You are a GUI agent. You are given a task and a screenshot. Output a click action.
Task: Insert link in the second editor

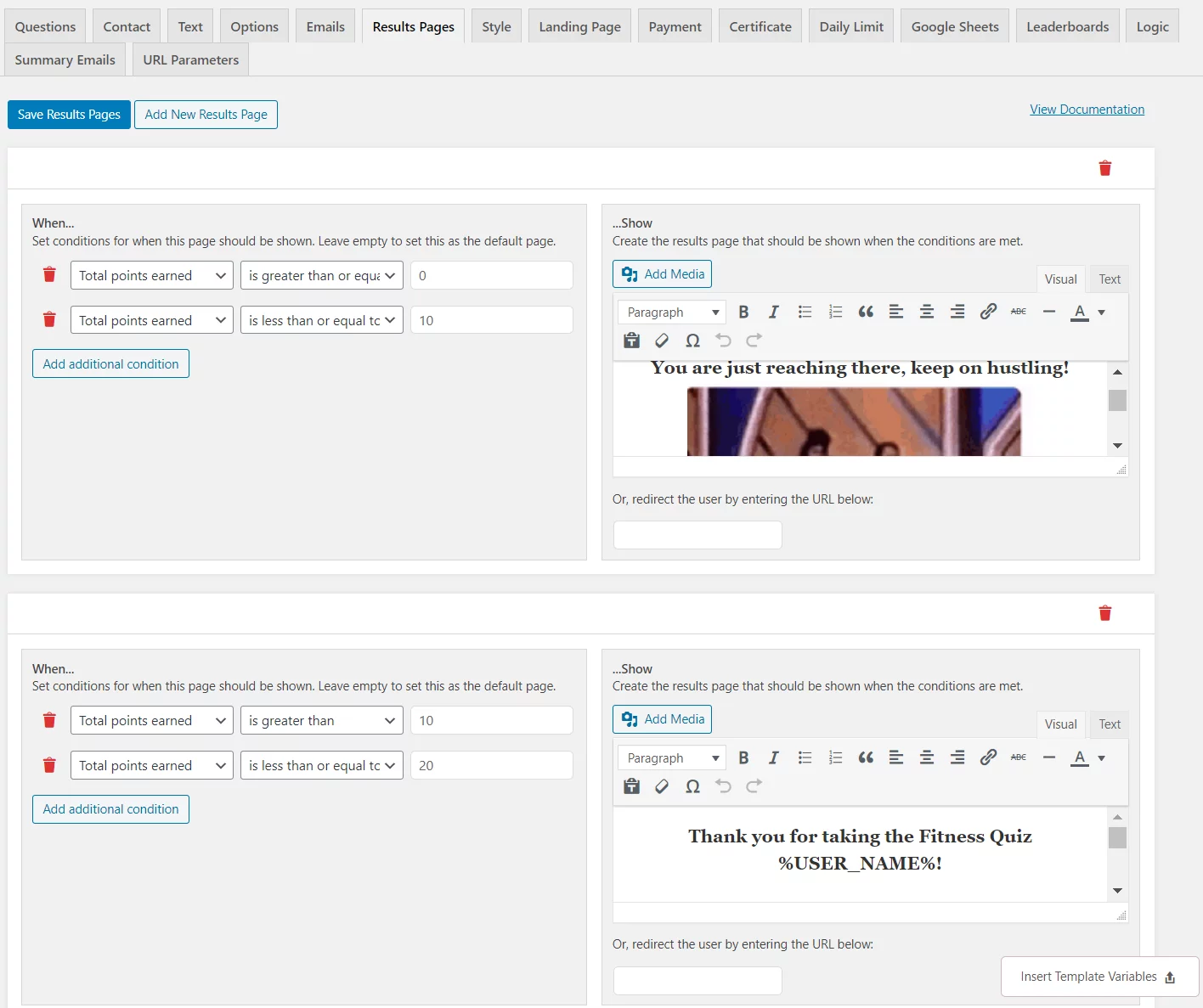pyautogui.click(x=988, y=757)
